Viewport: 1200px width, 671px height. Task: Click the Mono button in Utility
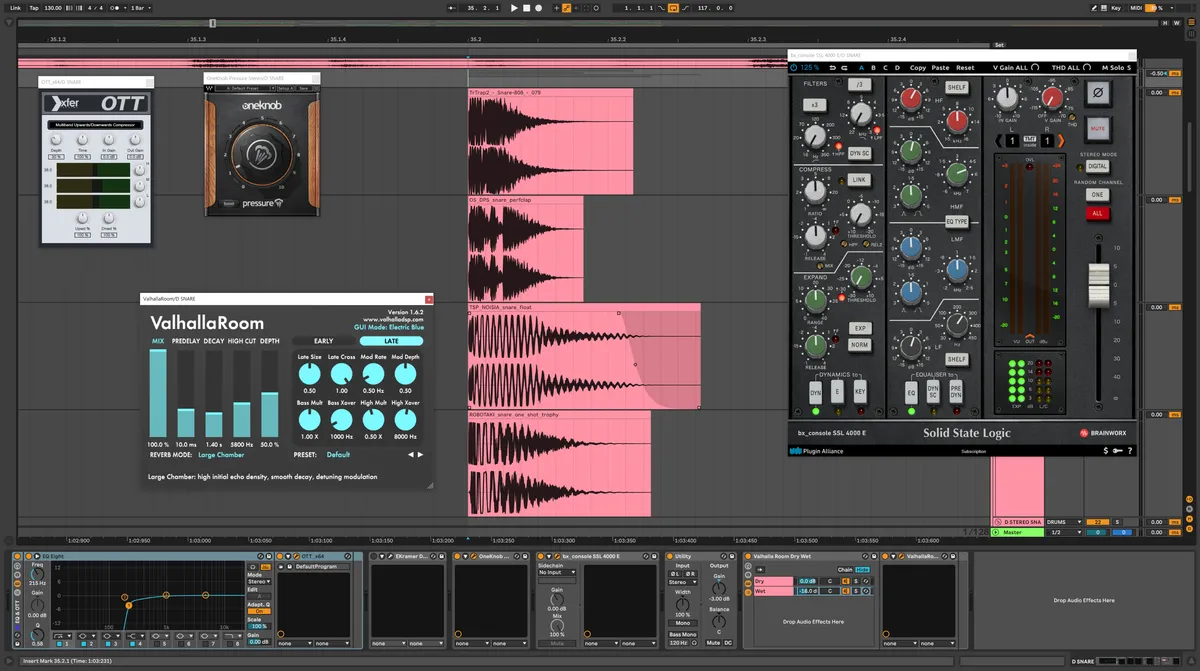click(682, 623)
